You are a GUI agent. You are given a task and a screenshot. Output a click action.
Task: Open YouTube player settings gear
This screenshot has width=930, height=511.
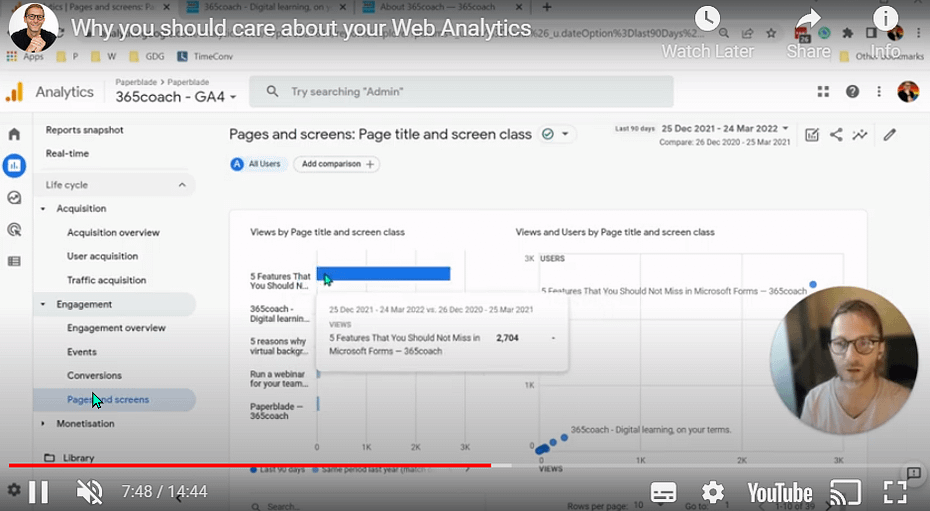(x=713, y=492)
